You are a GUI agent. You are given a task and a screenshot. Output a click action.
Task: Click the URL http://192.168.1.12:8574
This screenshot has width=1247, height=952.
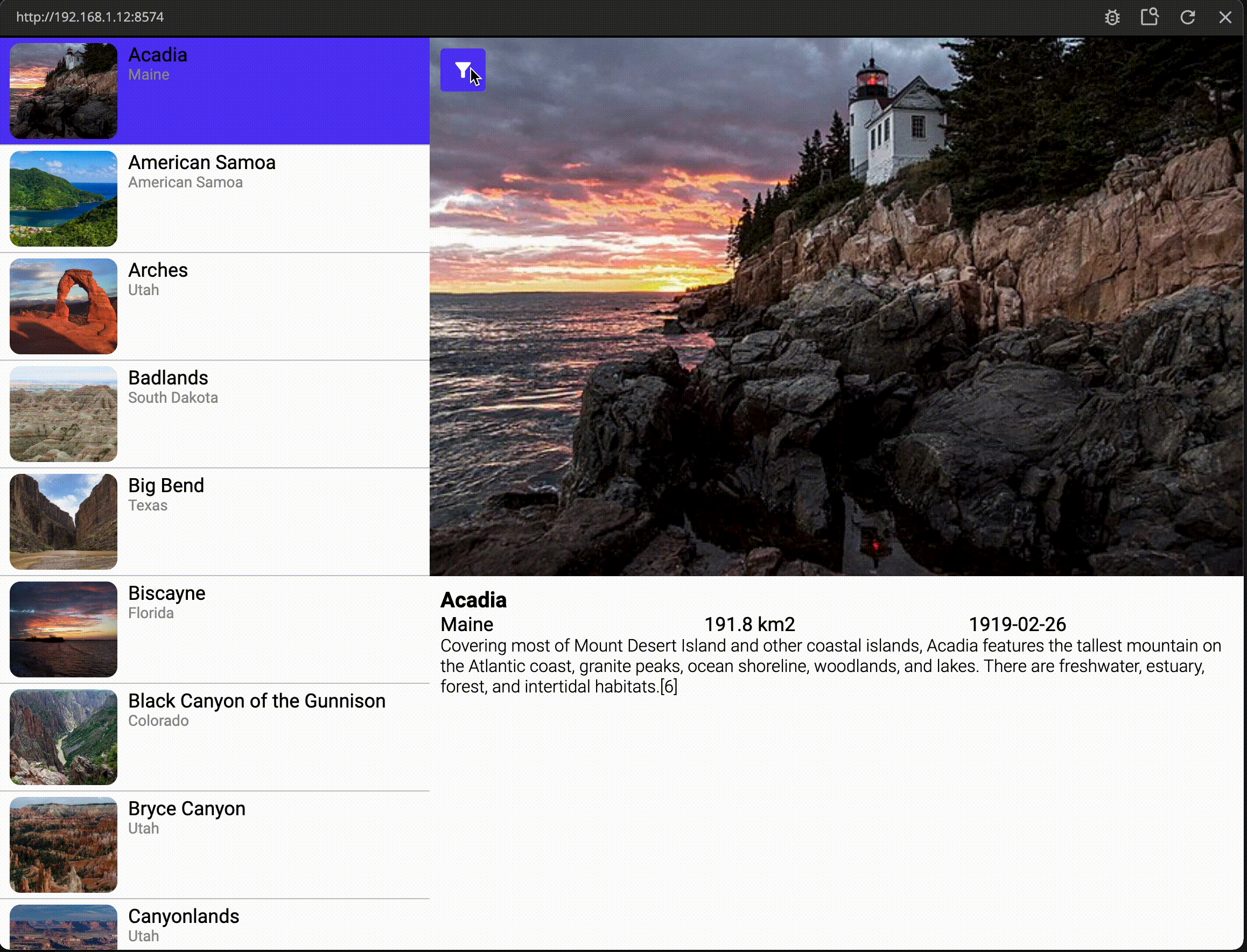pyautogui.click(x=90, y=17)
